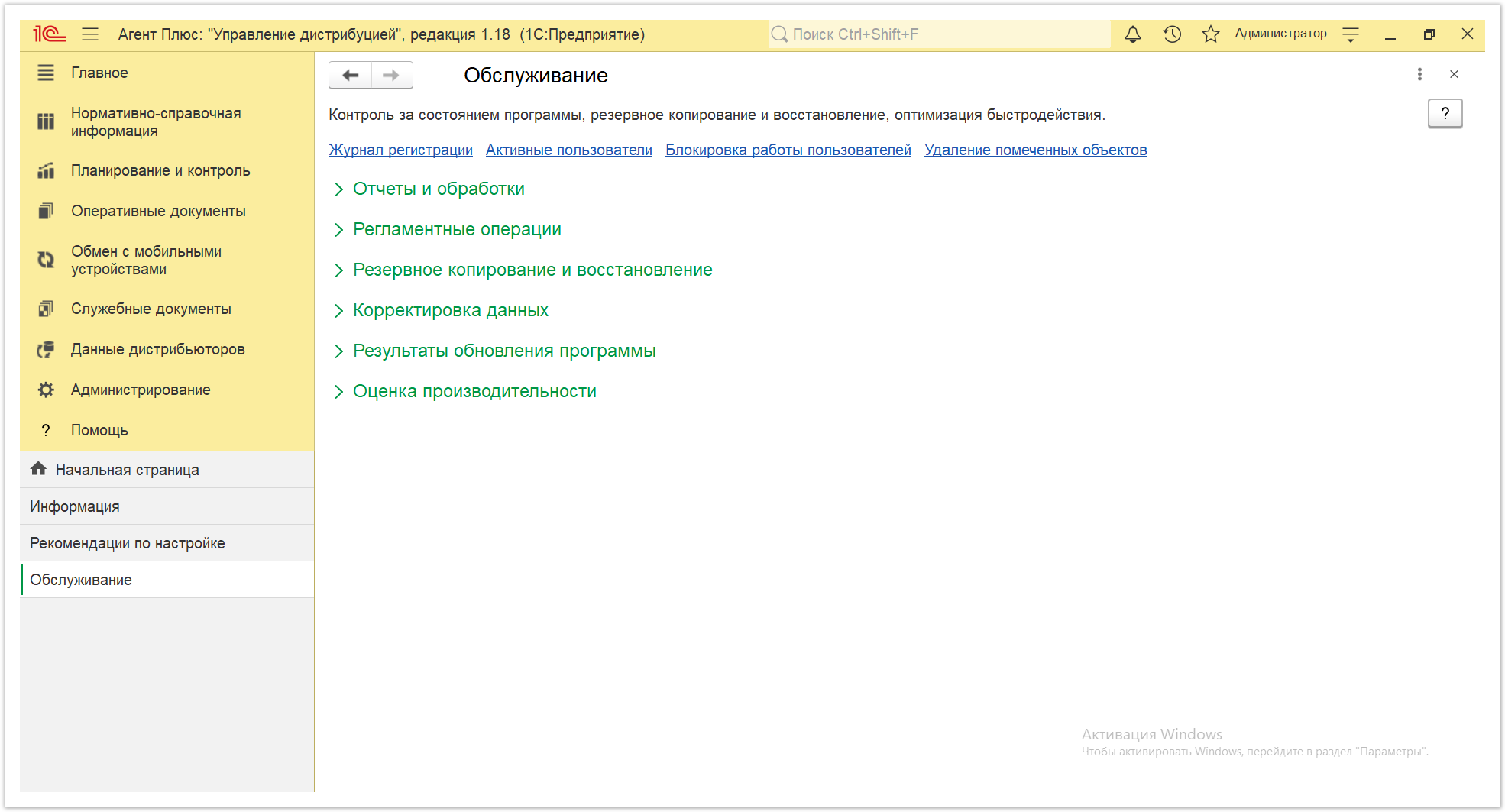Click the Администратор user name
1505x812 pixels.
tap(1280, 34)
